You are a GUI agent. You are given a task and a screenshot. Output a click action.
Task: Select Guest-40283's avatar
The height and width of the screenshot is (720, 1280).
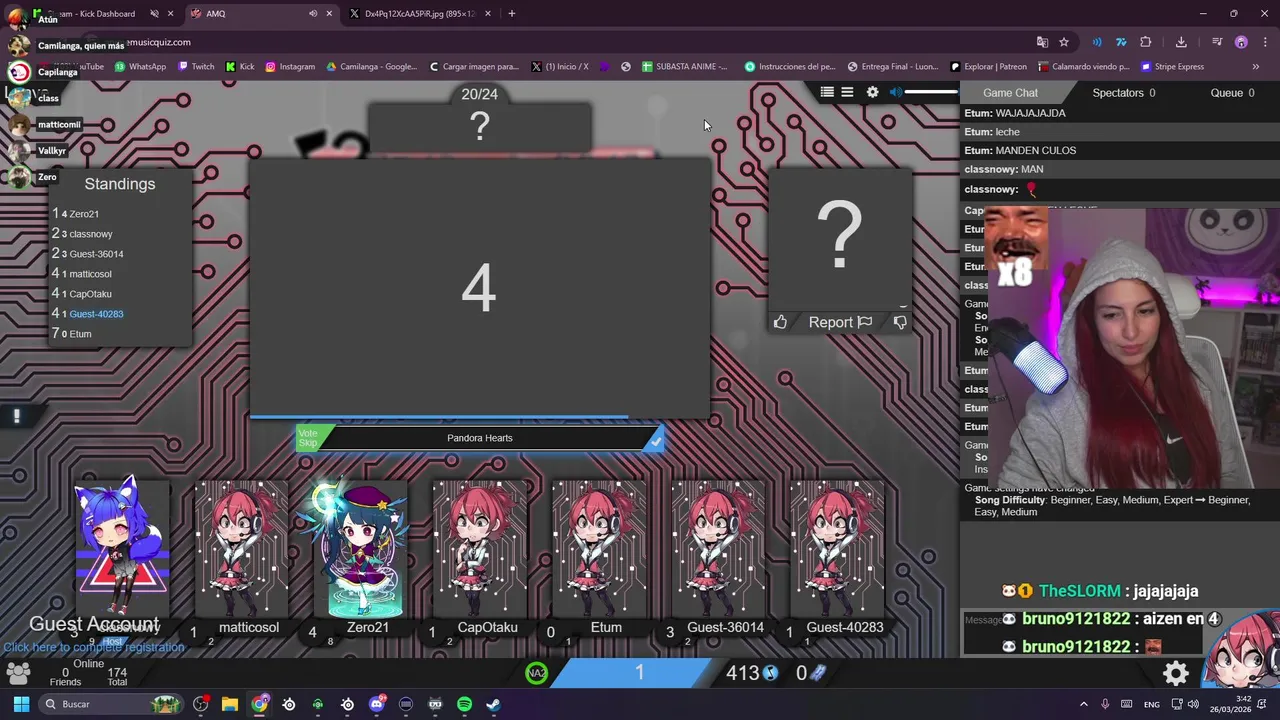point(837,550)
